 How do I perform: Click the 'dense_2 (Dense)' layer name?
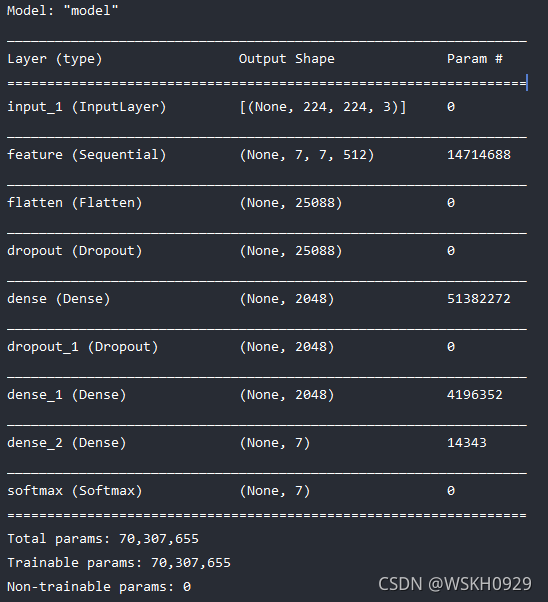[x=67, y=443]
